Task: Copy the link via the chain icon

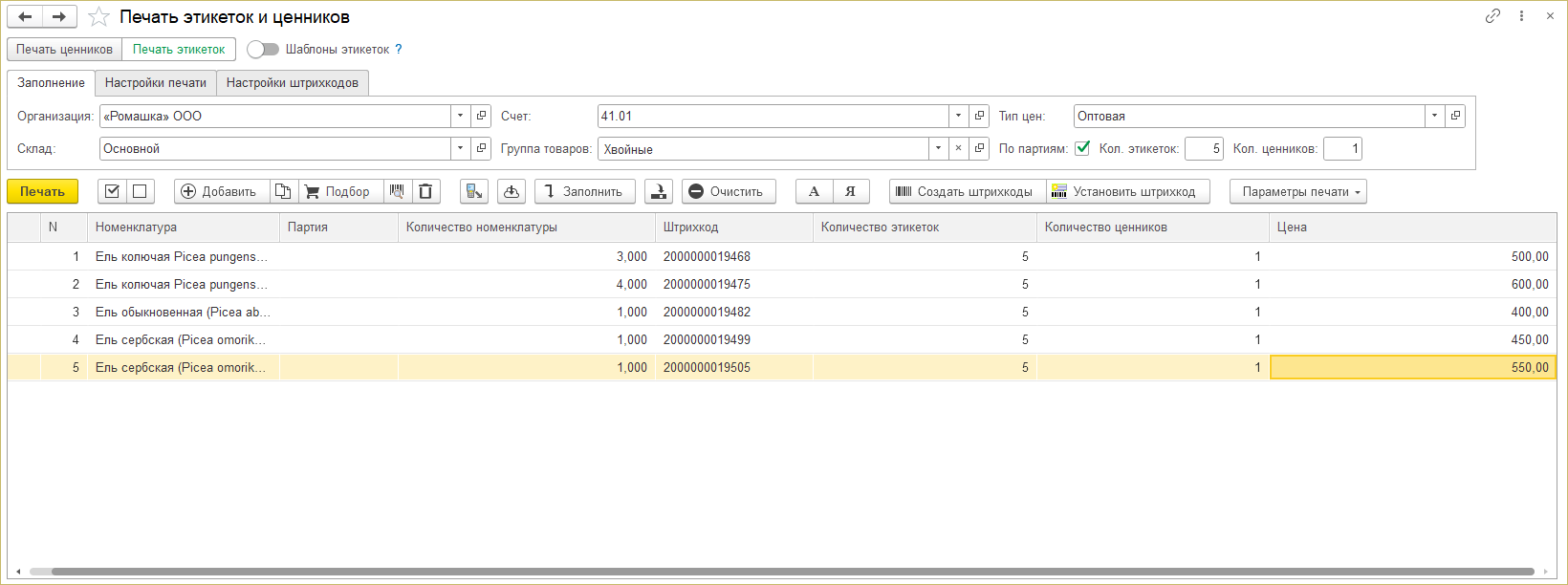Action: tap(1492, 16)
